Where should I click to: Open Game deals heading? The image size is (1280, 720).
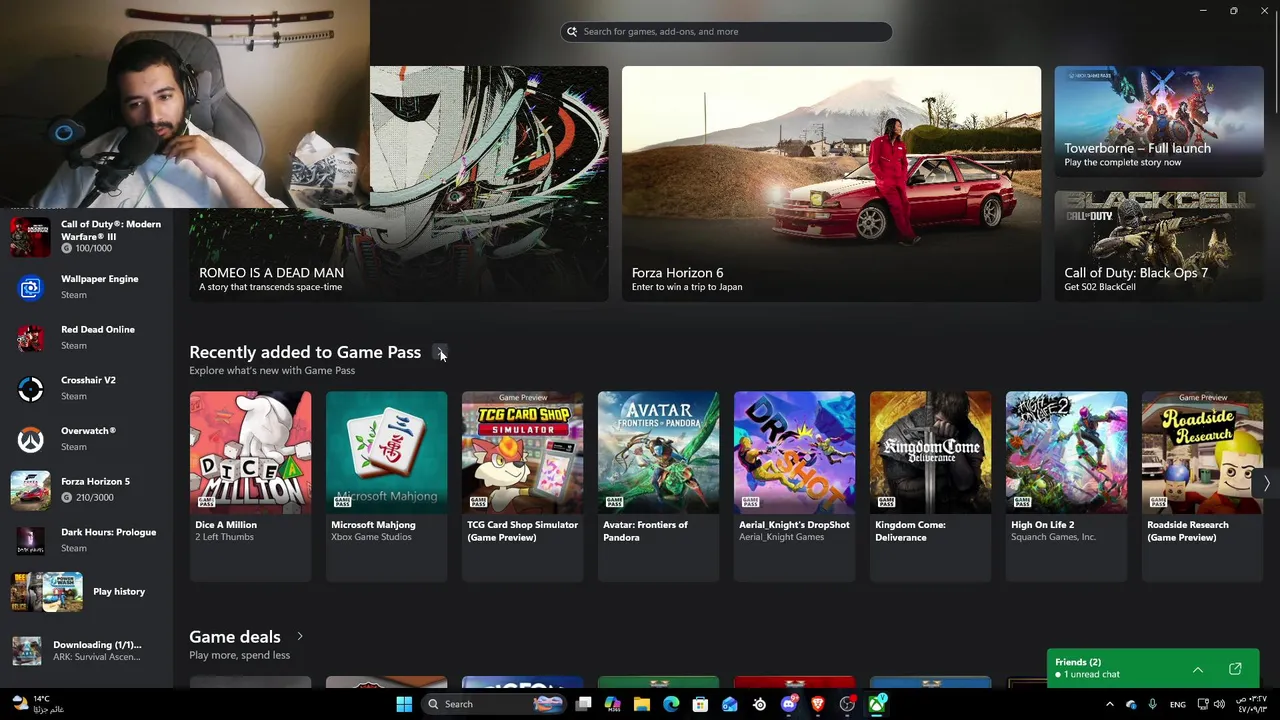point(235,637)
